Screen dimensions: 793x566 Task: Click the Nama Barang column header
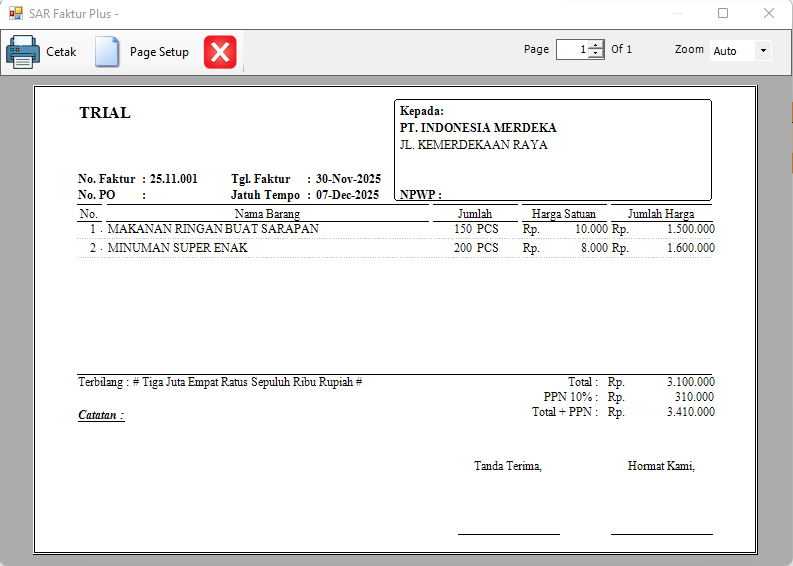(267, 214)
